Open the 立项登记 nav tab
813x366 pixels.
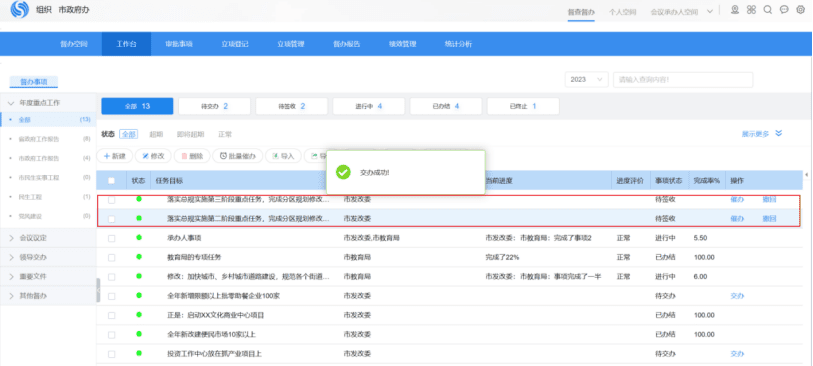click(235, 44)
